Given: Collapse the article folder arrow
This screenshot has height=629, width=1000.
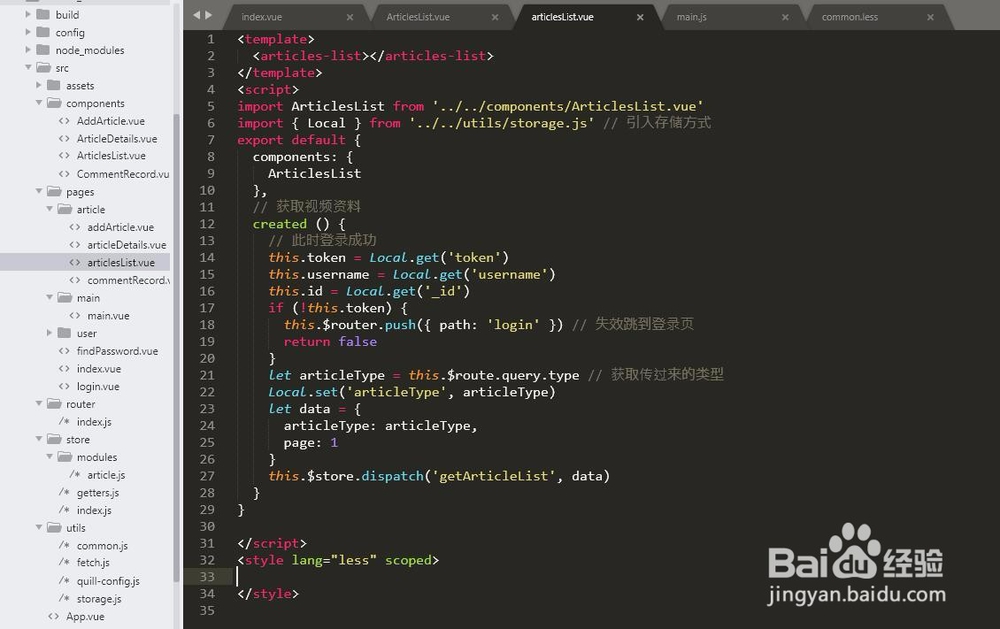Looking at the screenshot, I should 49,209.
